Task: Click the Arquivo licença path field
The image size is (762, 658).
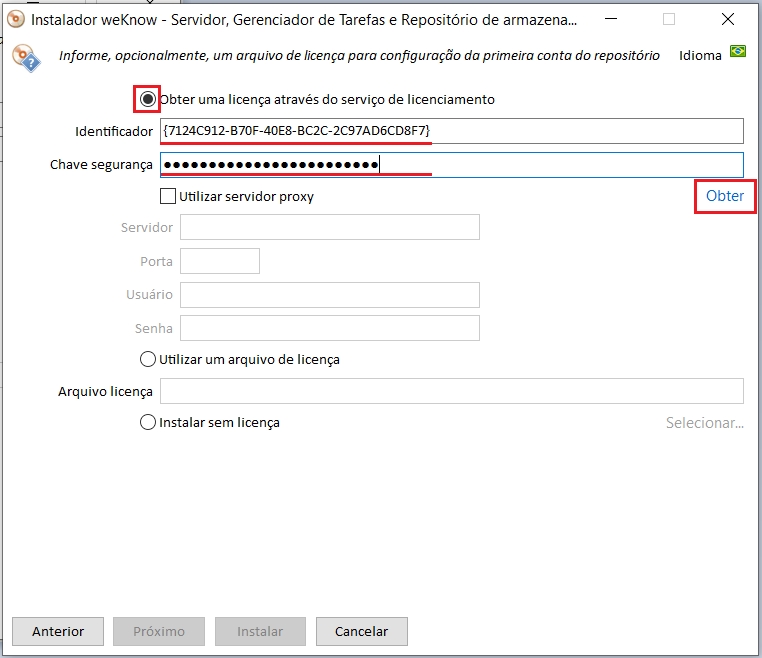Action: 451,391
